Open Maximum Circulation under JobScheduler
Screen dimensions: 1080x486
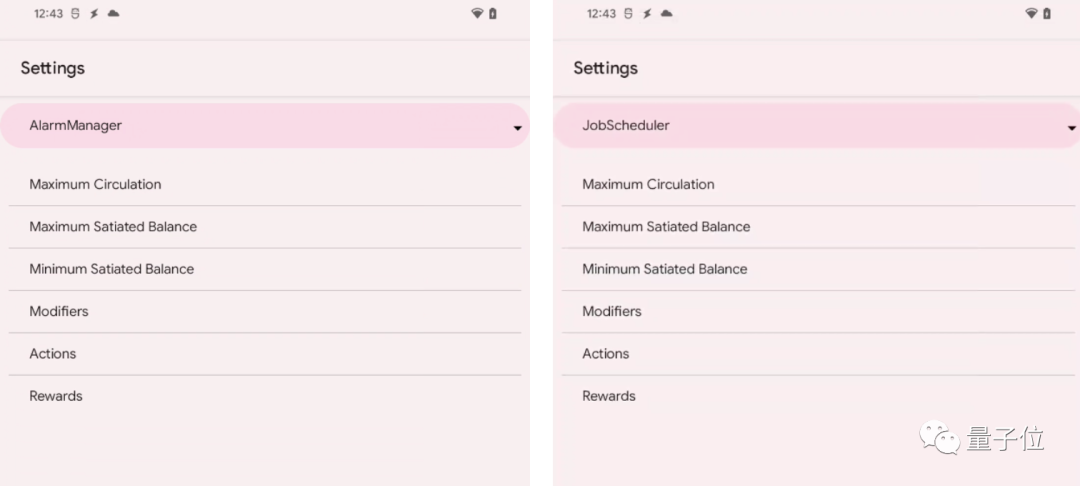pyautogui.click(x=648, y=184)
